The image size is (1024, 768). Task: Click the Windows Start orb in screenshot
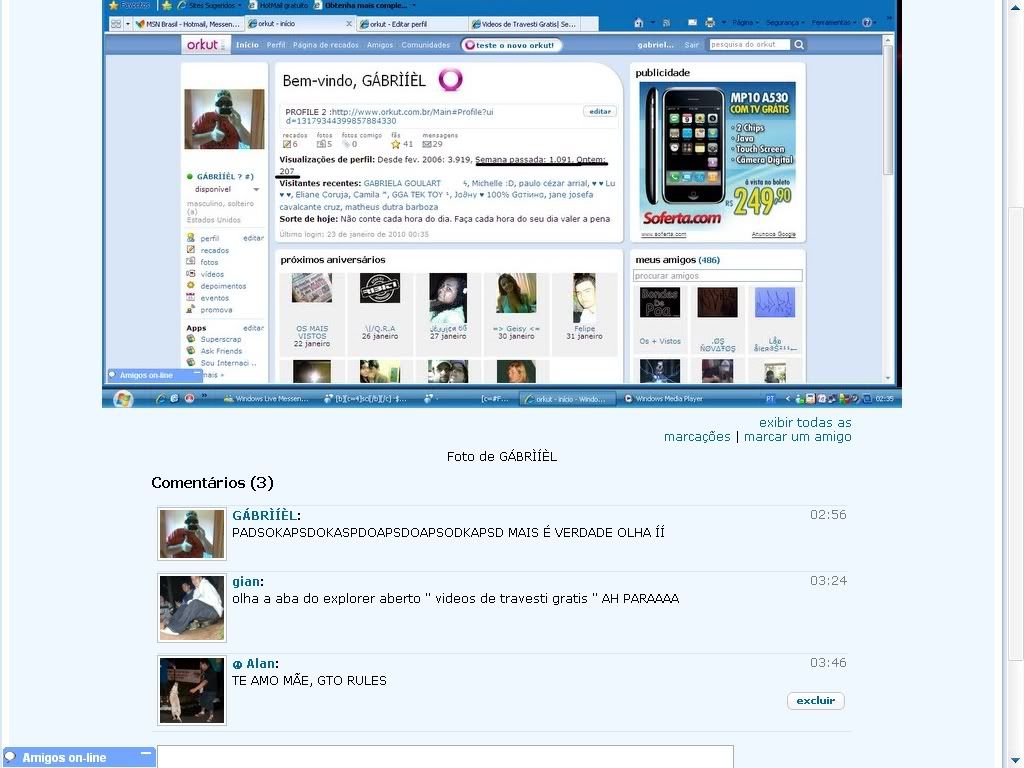tap(123, 398)
